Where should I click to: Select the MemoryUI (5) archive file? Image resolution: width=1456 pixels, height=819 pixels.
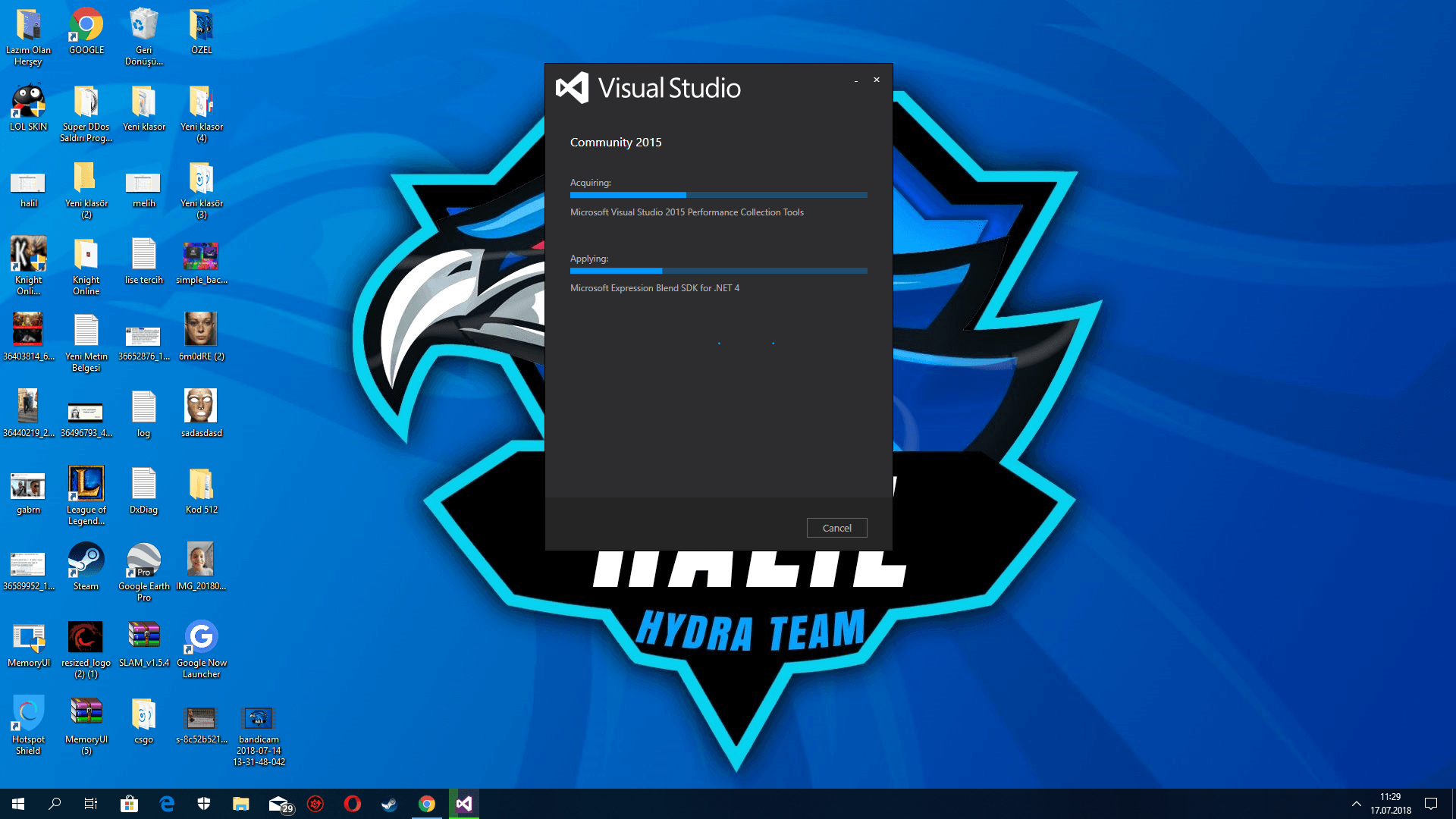point(86,726)
